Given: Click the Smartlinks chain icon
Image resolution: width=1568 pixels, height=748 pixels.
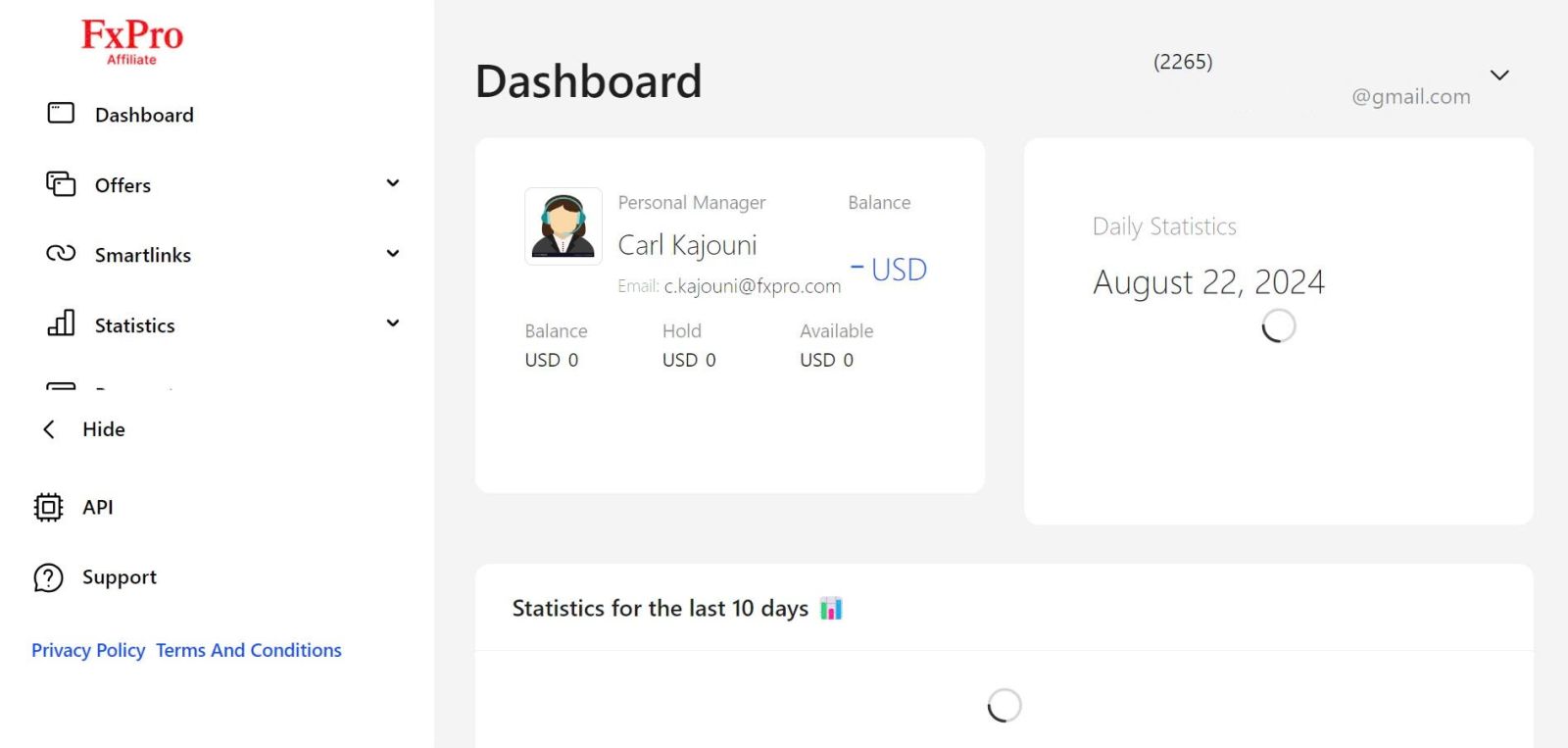Looking at the screenshot, I should (61, 254).
